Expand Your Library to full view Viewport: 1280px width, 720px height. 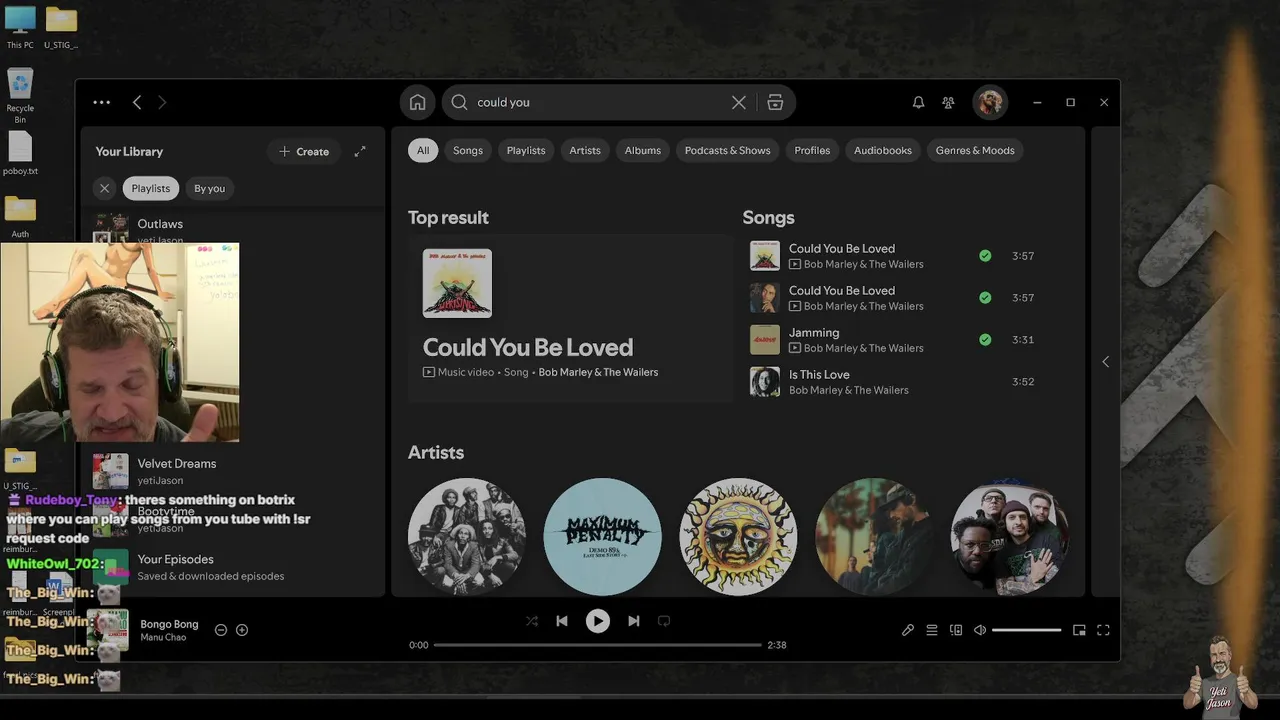[360, 151]
